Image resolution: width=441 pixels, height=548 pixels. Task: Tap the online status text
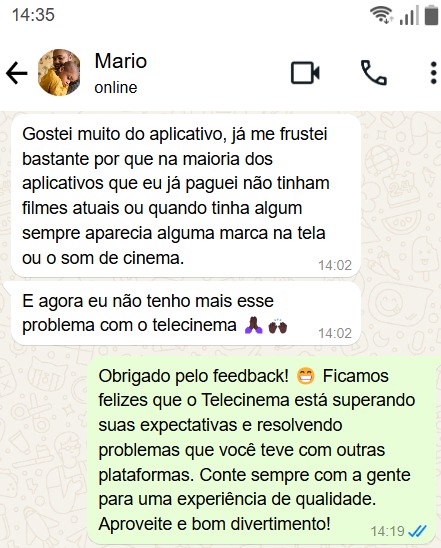tap(116, 88)
